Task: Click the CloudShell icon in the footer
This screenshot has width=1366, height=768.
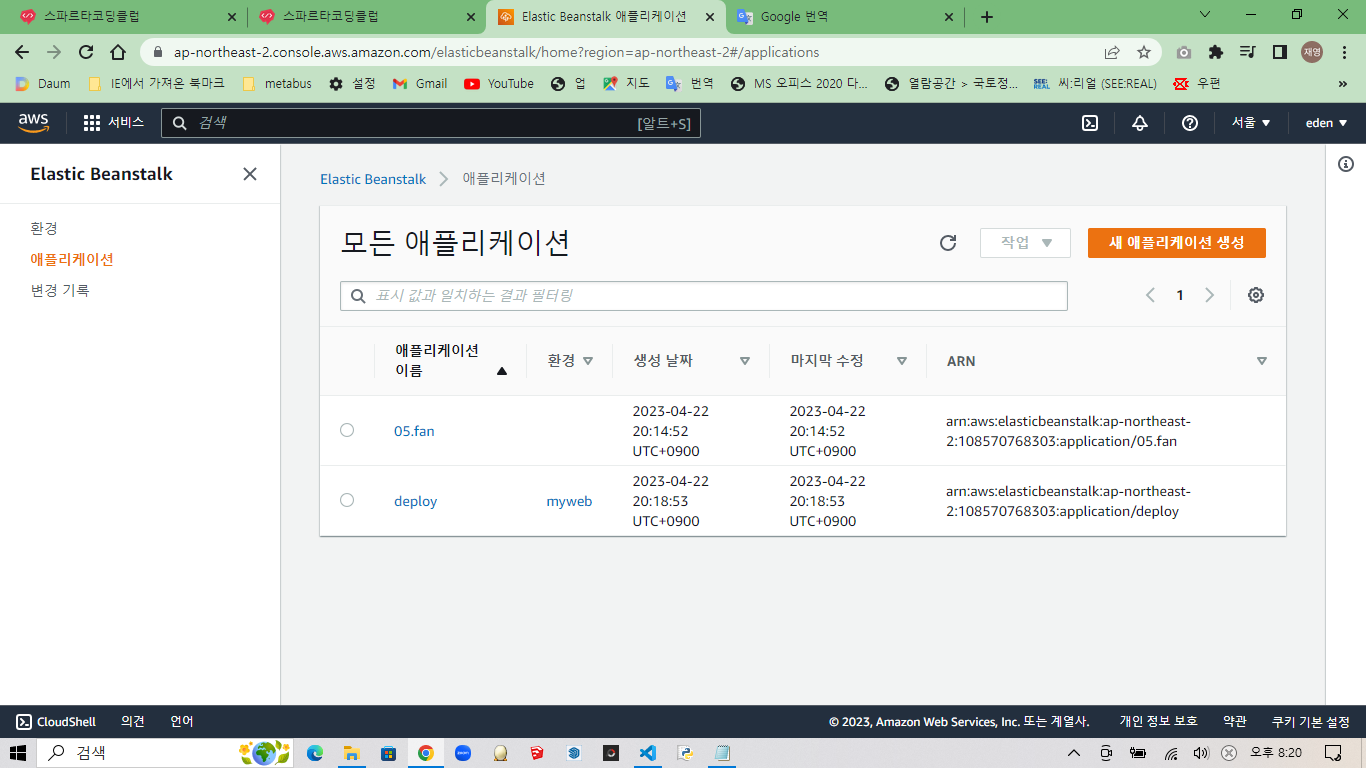Action: (24, 722)
